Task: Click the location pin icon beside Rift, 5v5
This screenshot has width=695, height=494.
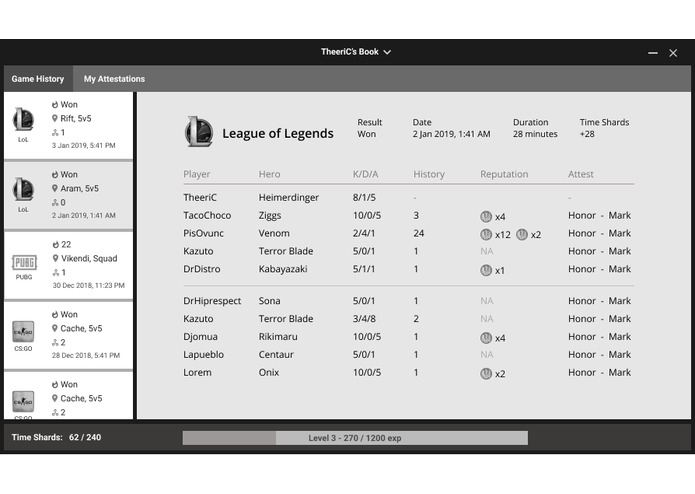Action: (55, 118)
